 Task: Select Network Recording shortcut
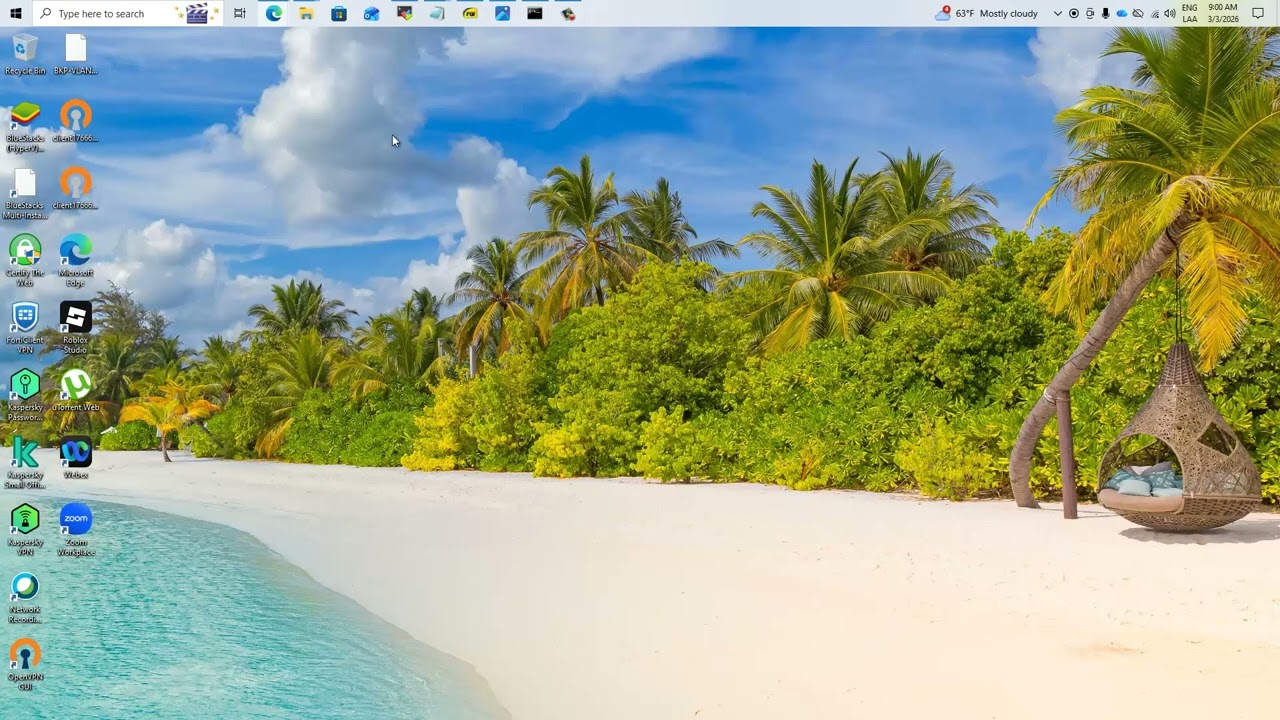pos(25,597)
